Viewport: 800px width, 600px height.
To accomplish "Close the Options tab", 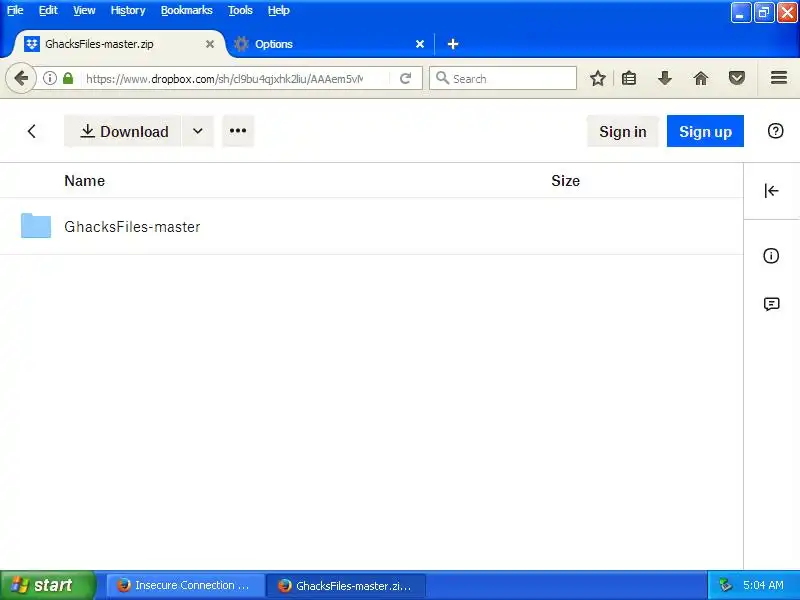I will click(420, 44).
